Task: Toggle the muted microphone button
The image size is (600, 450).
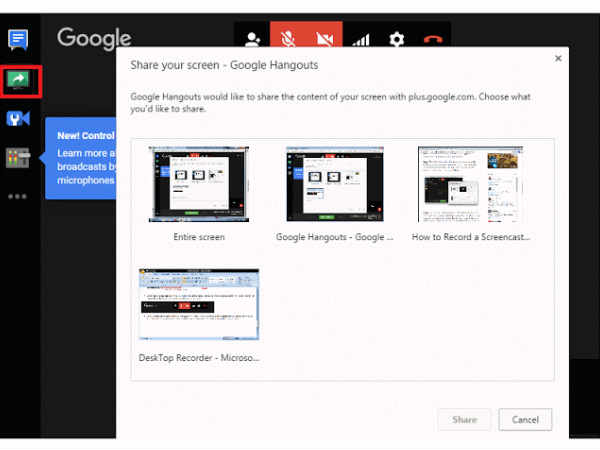Action: tap(289, 40)
